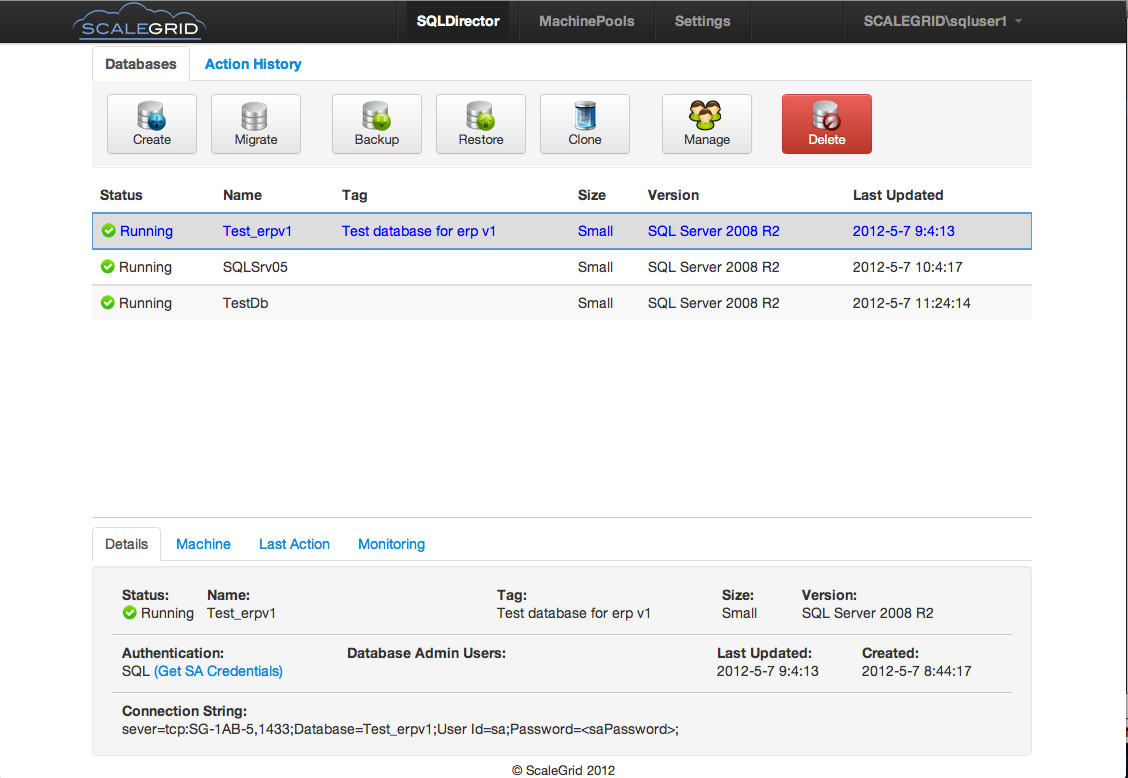The height and width of the screenshot is (778, 1128).
Task: Open Settings from the top navigation
Action: tap(702, 21)
